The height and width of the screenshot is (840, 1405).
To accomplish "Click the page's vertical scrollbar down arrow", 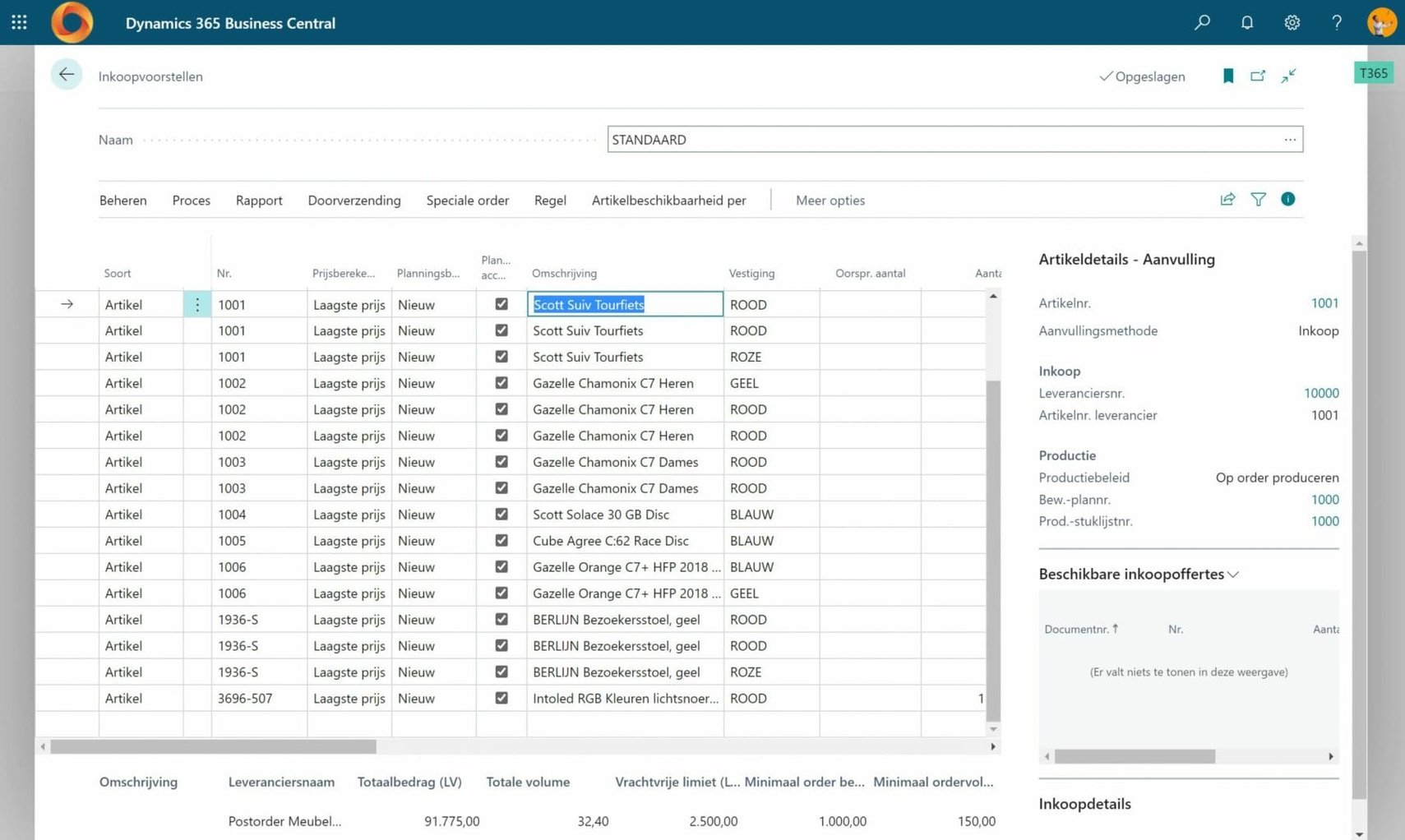I will (1359, 833).
